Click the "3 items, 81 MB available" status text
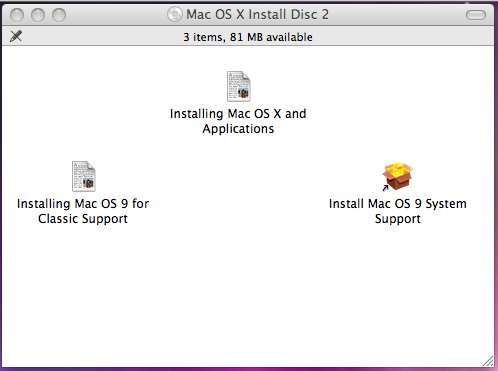This screenshot has height=371, width=498. point(248,37)
